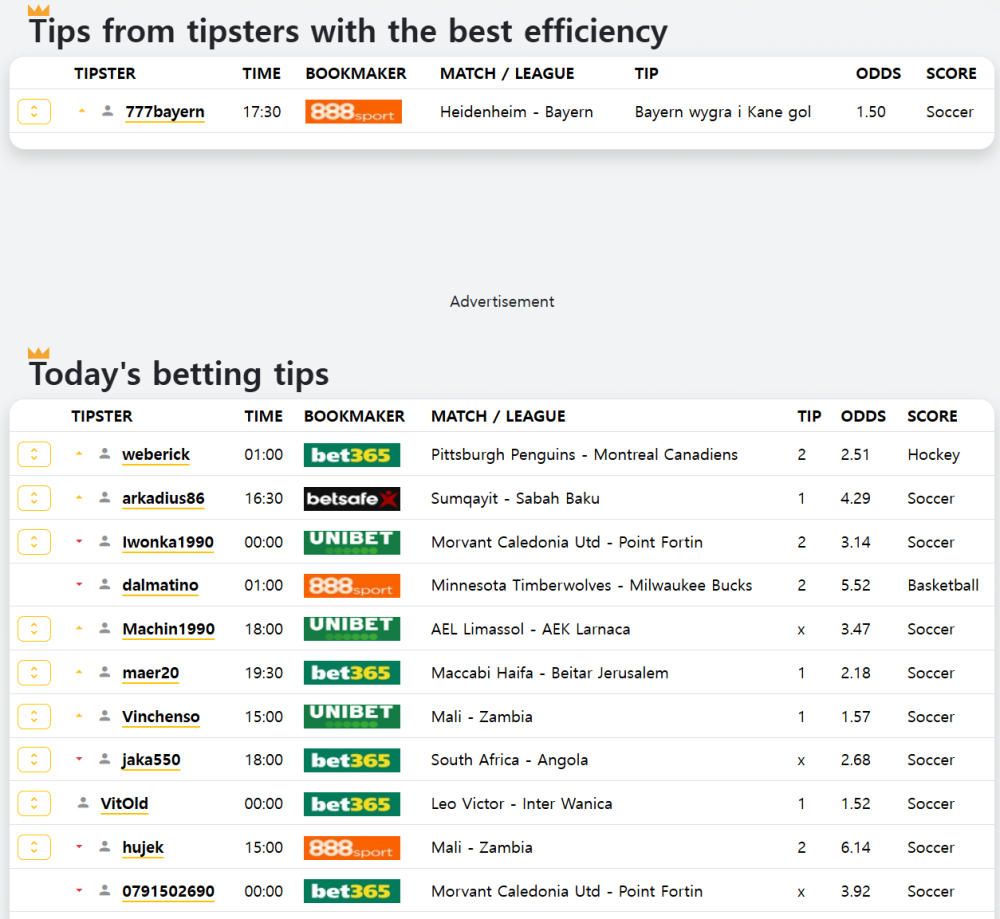This screenshot has height=919, width=1000.
Task: Click the Unibet logo in Vinchenso row
Action: point(352,716)
